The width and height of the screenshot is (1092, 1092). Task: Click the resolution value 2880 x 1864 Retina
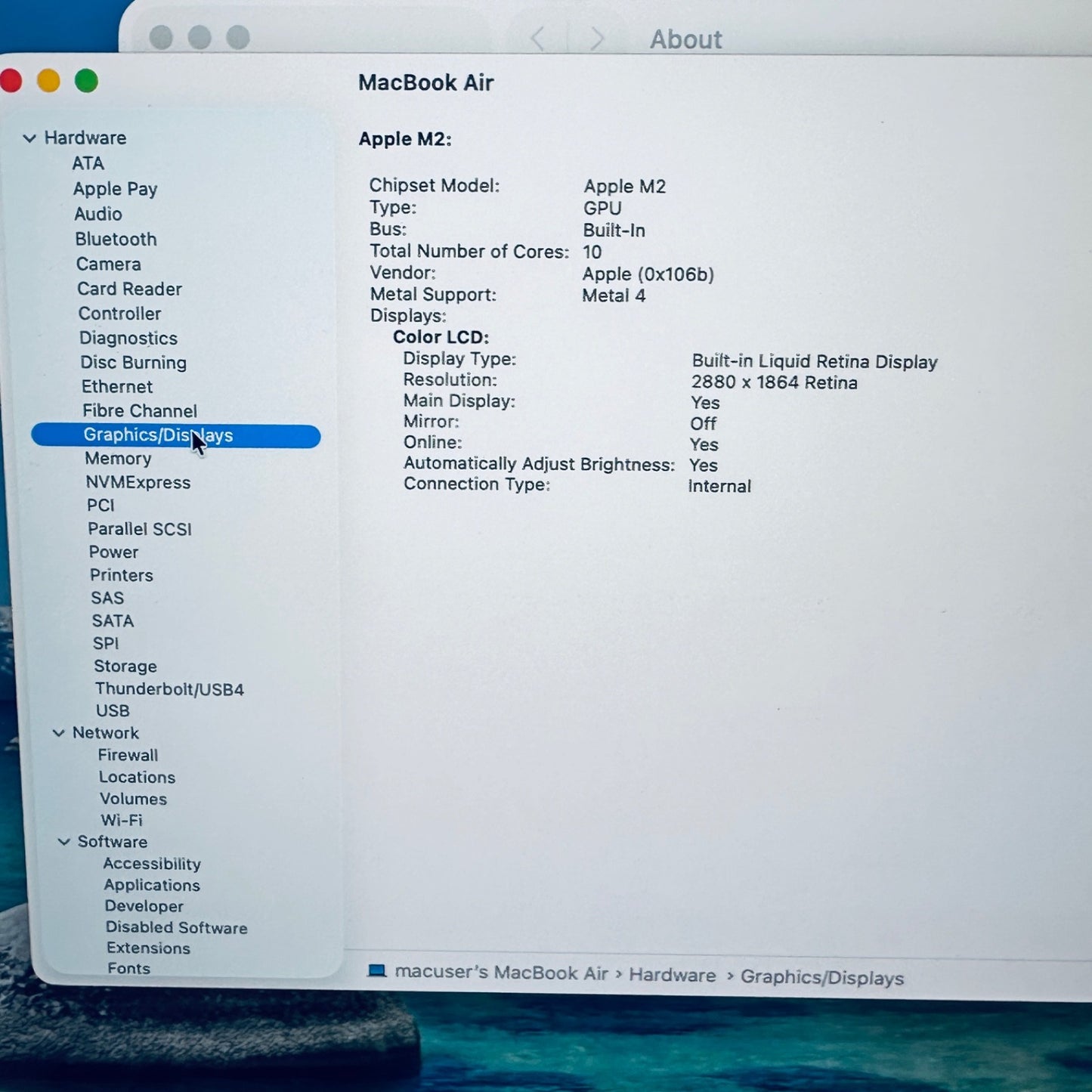tap(775, 382)
